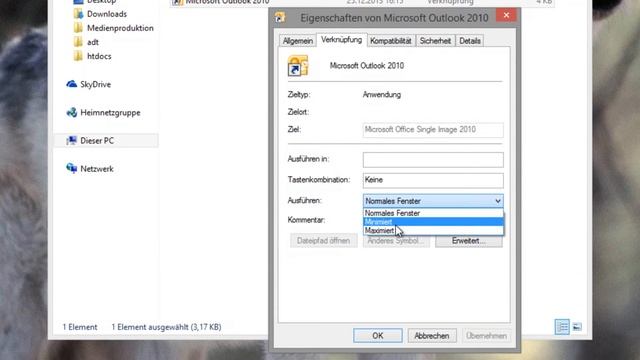
Task: Click the Downloads folder icon
Action: tap(78, 14)
